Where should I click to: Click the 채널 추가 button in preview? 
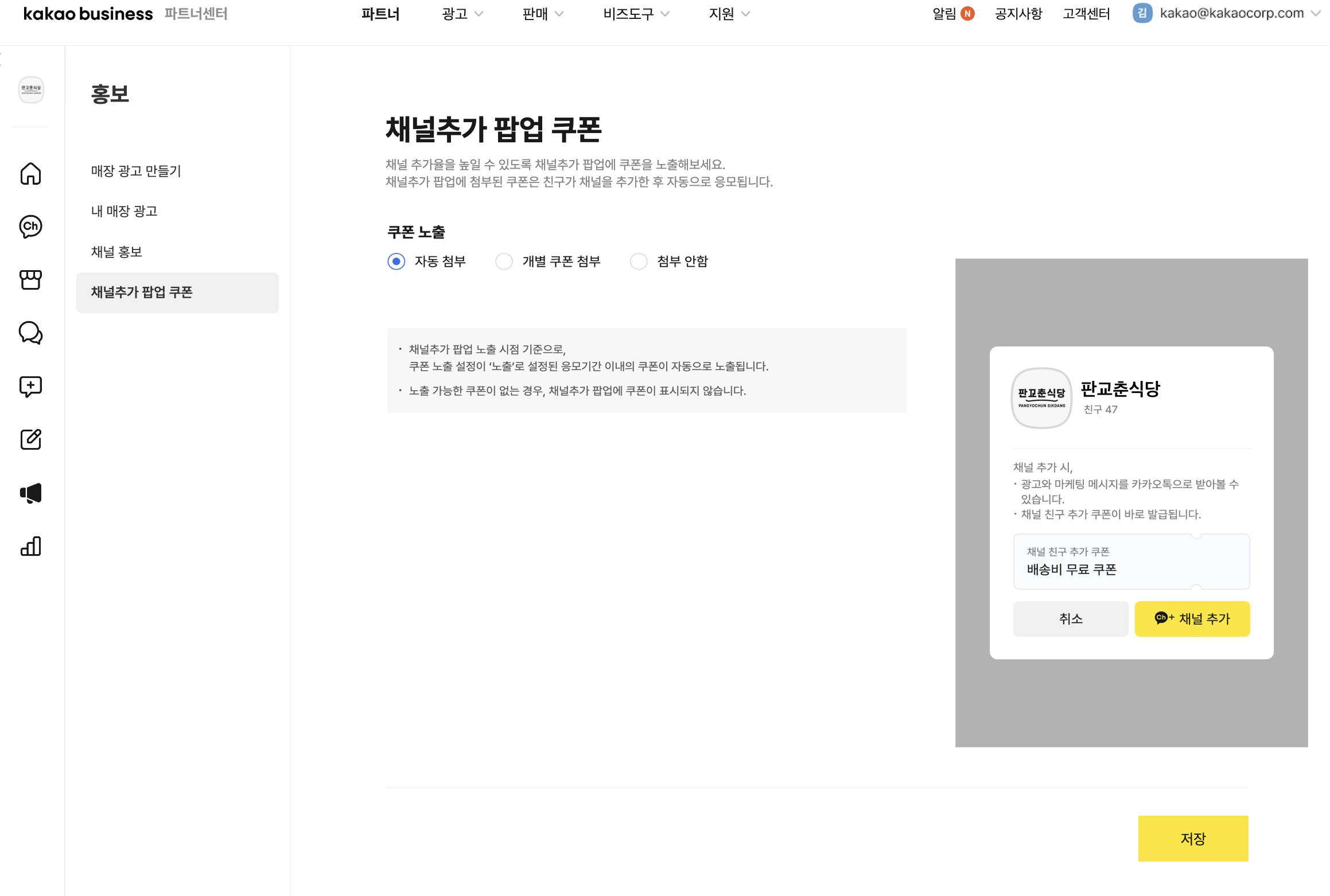point(1192,619)
